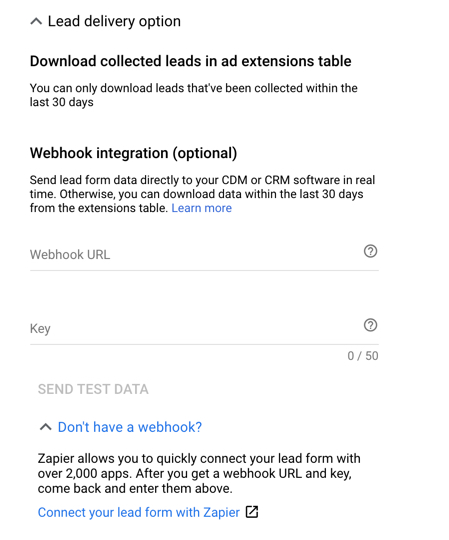The width and height of the screenshot is (449, 540).
Task: Open the Learn more link
Action: 201,208
